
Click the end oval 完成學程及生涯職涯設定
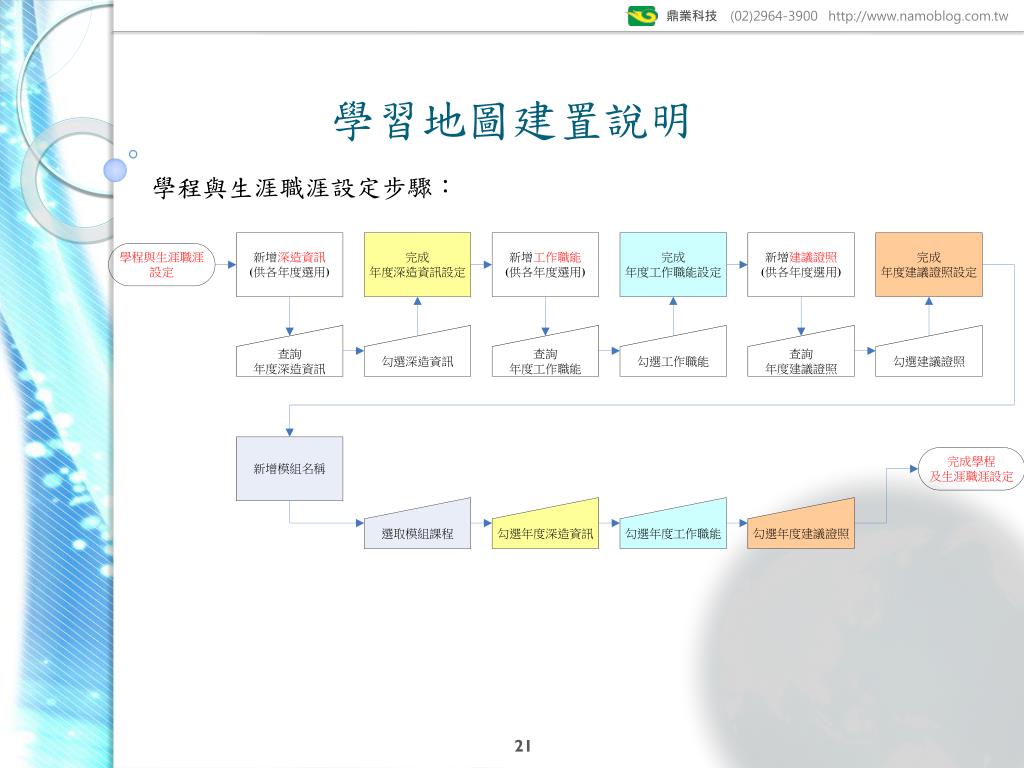971,469
